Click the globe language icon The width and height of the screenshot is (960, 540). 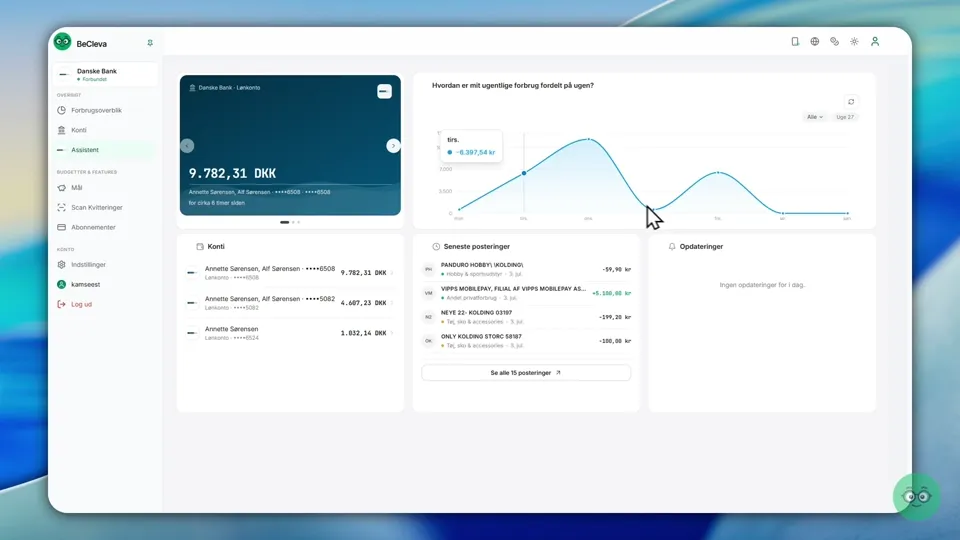(x=814, y=42)
